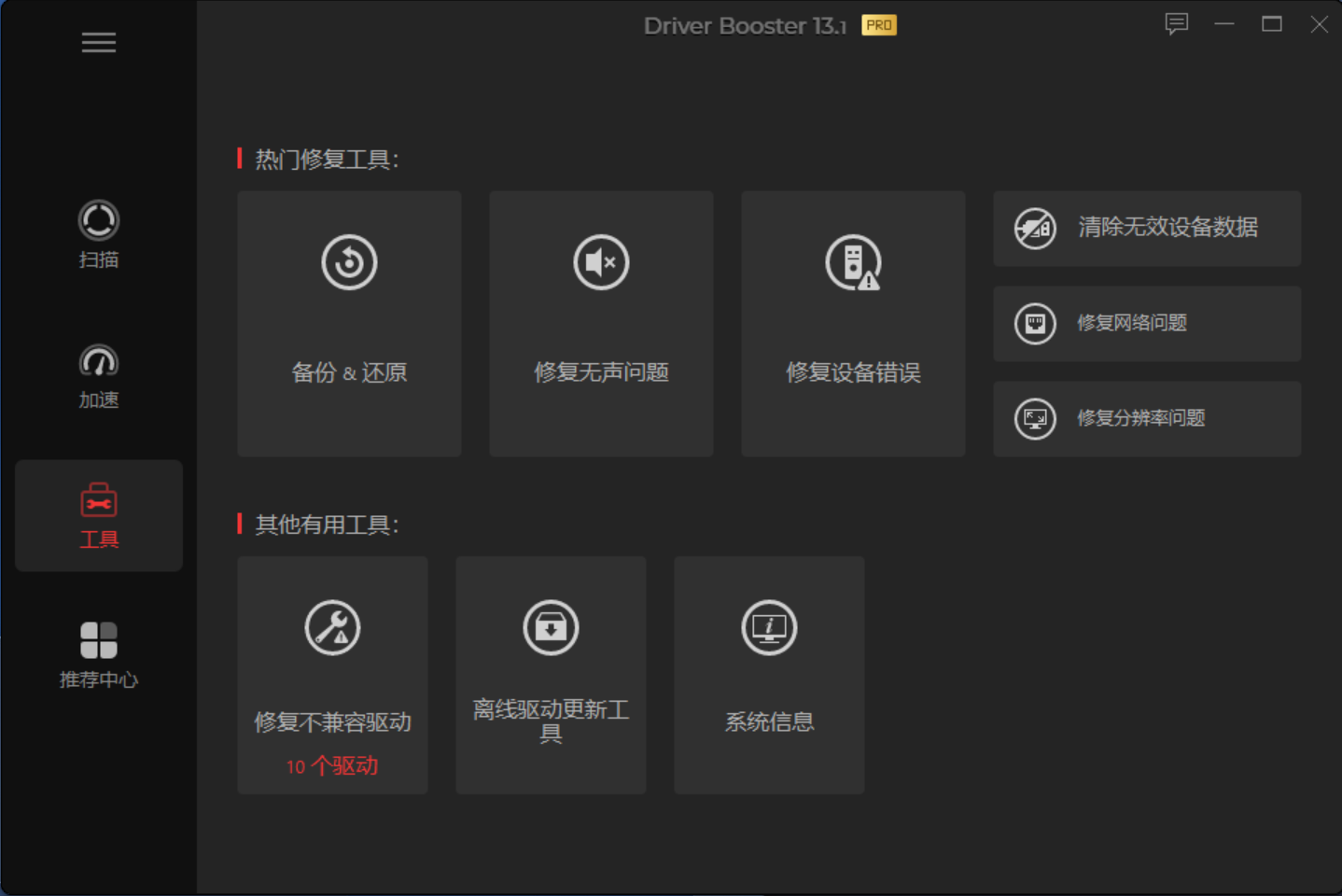Click the 清除无效设备数据 icon

tap(1035, 229)
